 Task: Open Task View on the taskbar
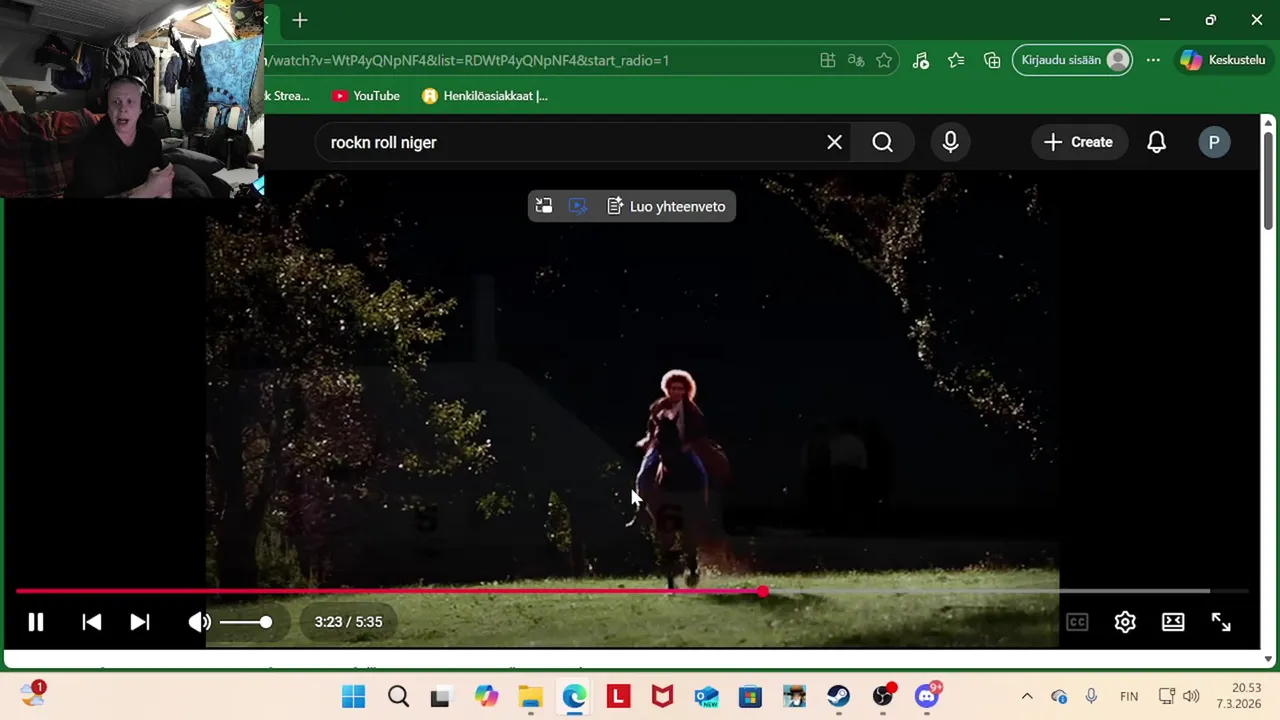pyautogui.click(x=440, y=696)
